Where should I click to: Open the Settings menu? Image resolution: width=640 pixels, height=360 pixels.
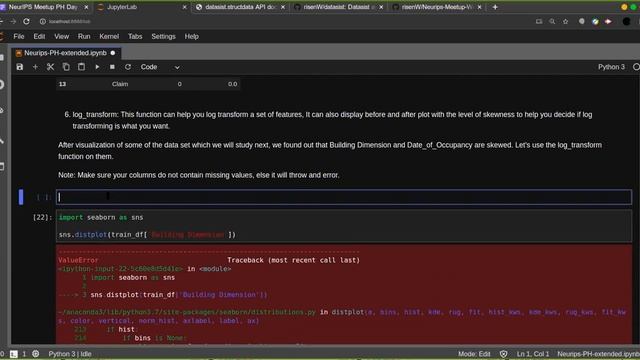coord(163,36)
